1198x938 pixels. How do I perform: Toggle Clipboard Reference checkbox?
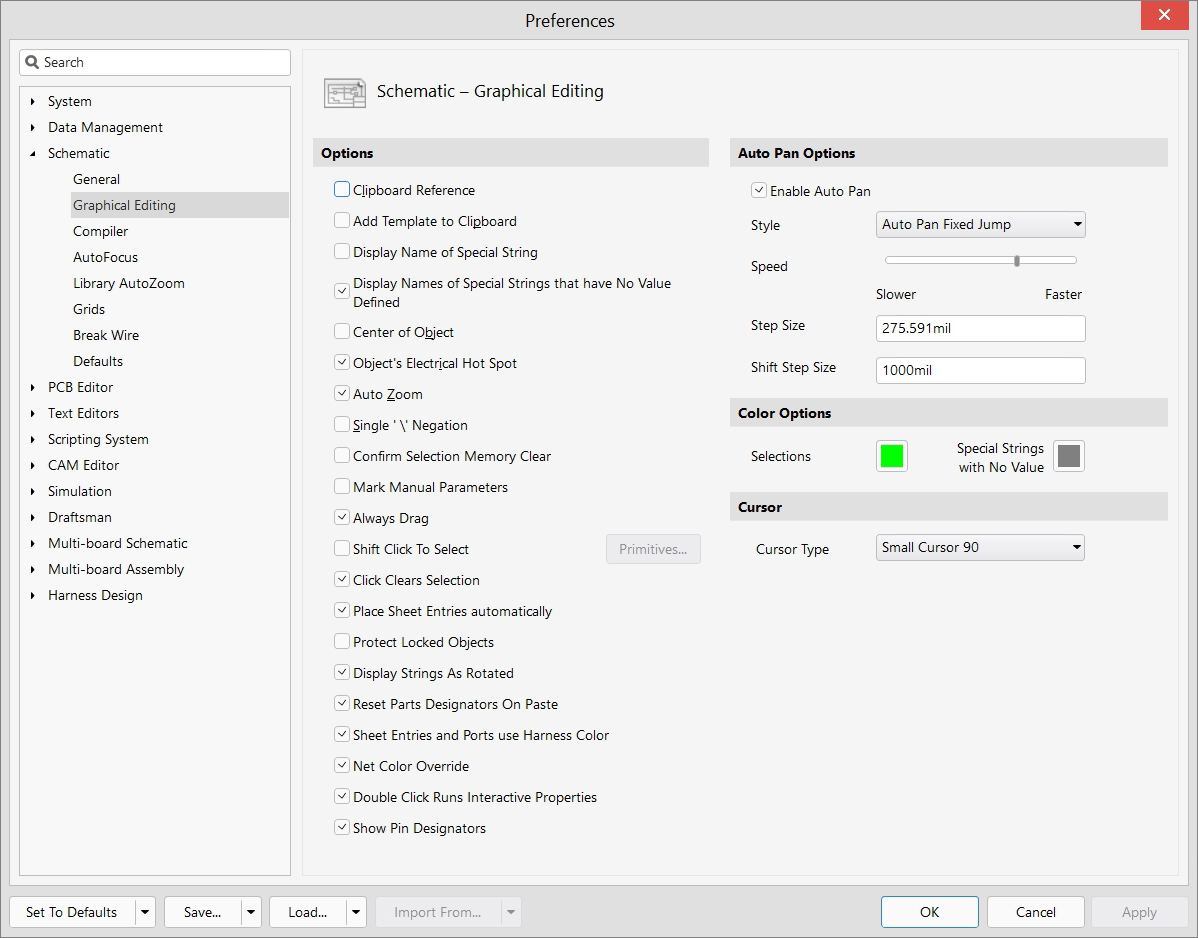pyautogui.click(x=342, y=189)
